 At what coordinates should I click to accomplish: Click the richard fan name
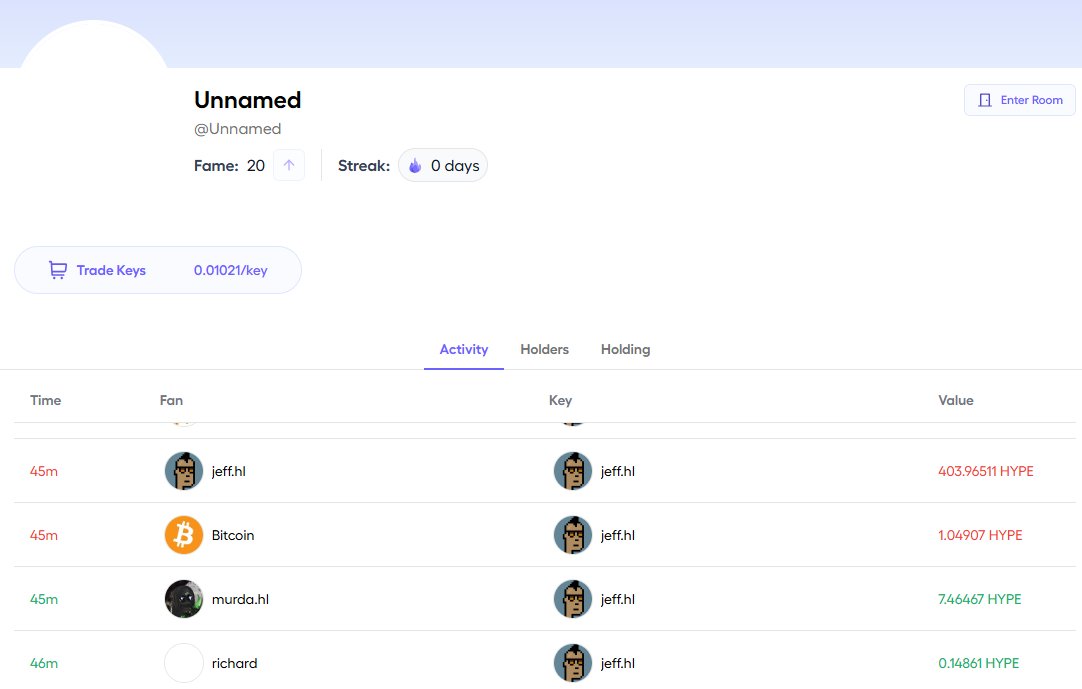tap(235, 663)
